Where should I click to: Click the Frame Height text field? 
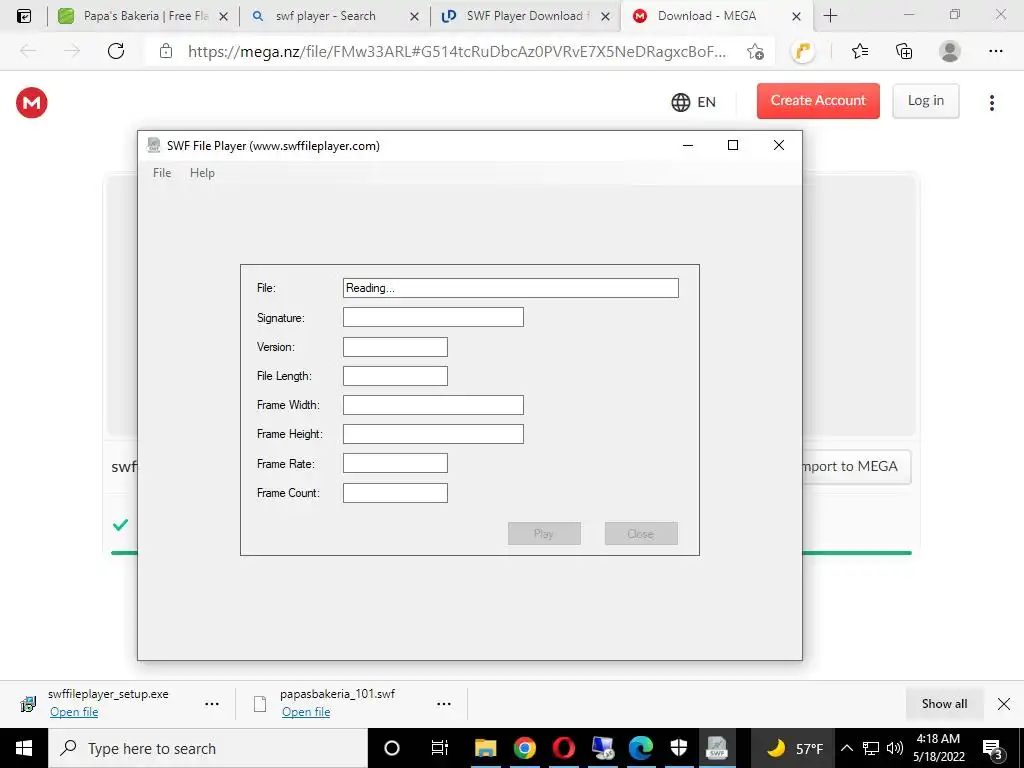433,434
